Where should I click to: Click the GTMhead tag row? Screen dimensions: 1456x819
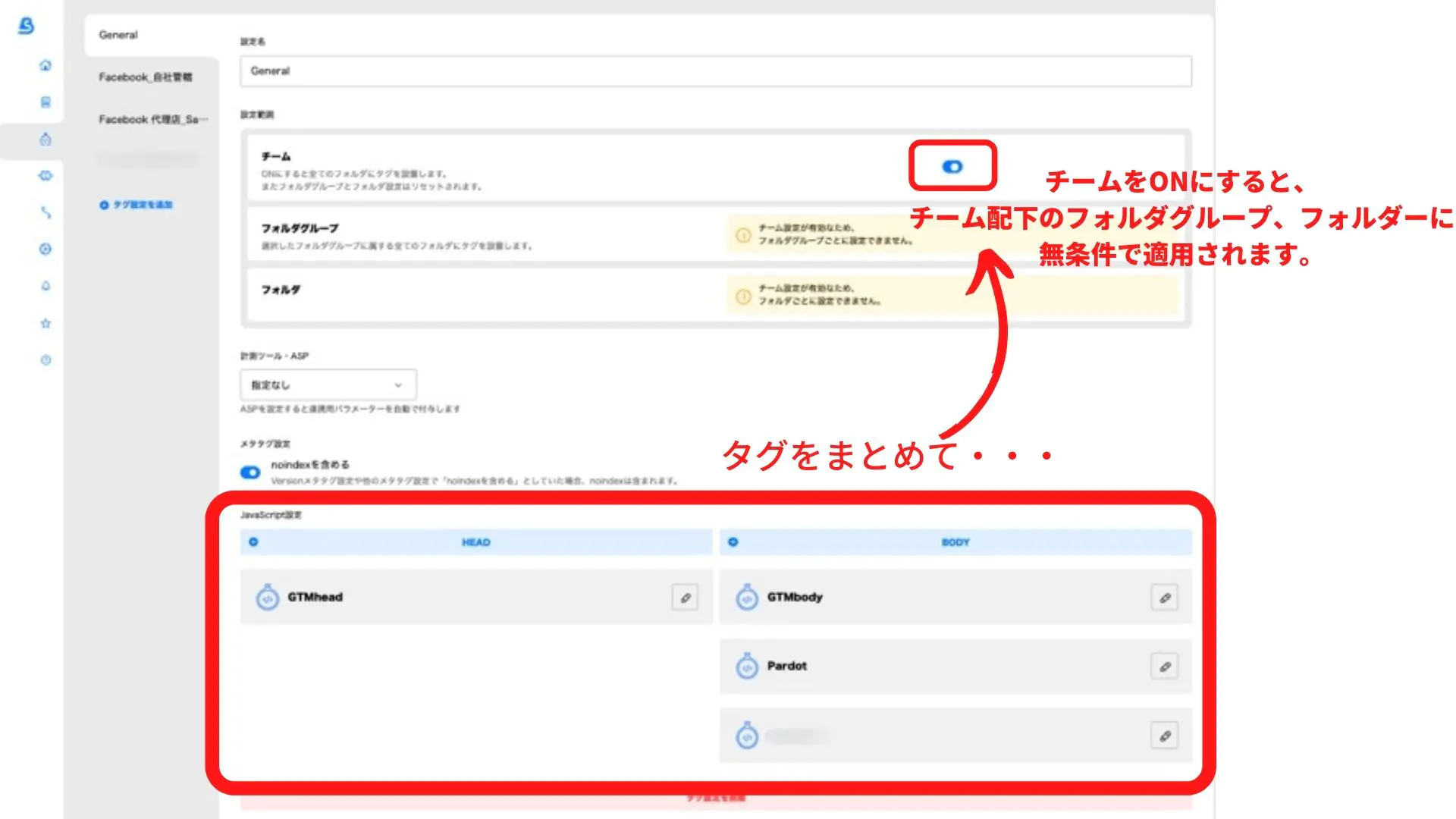point(476,598)
